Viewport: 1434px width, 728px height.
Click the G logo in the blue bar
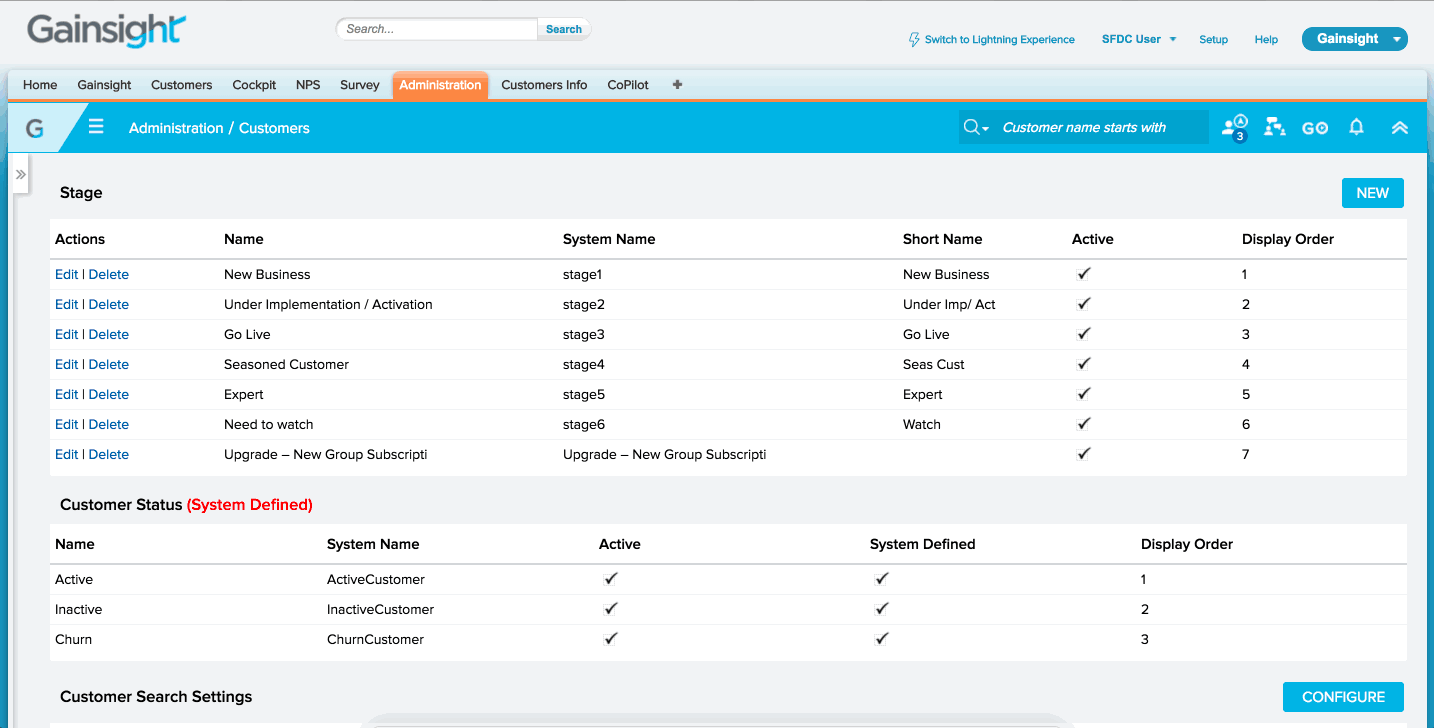click(x=35, y=128)
